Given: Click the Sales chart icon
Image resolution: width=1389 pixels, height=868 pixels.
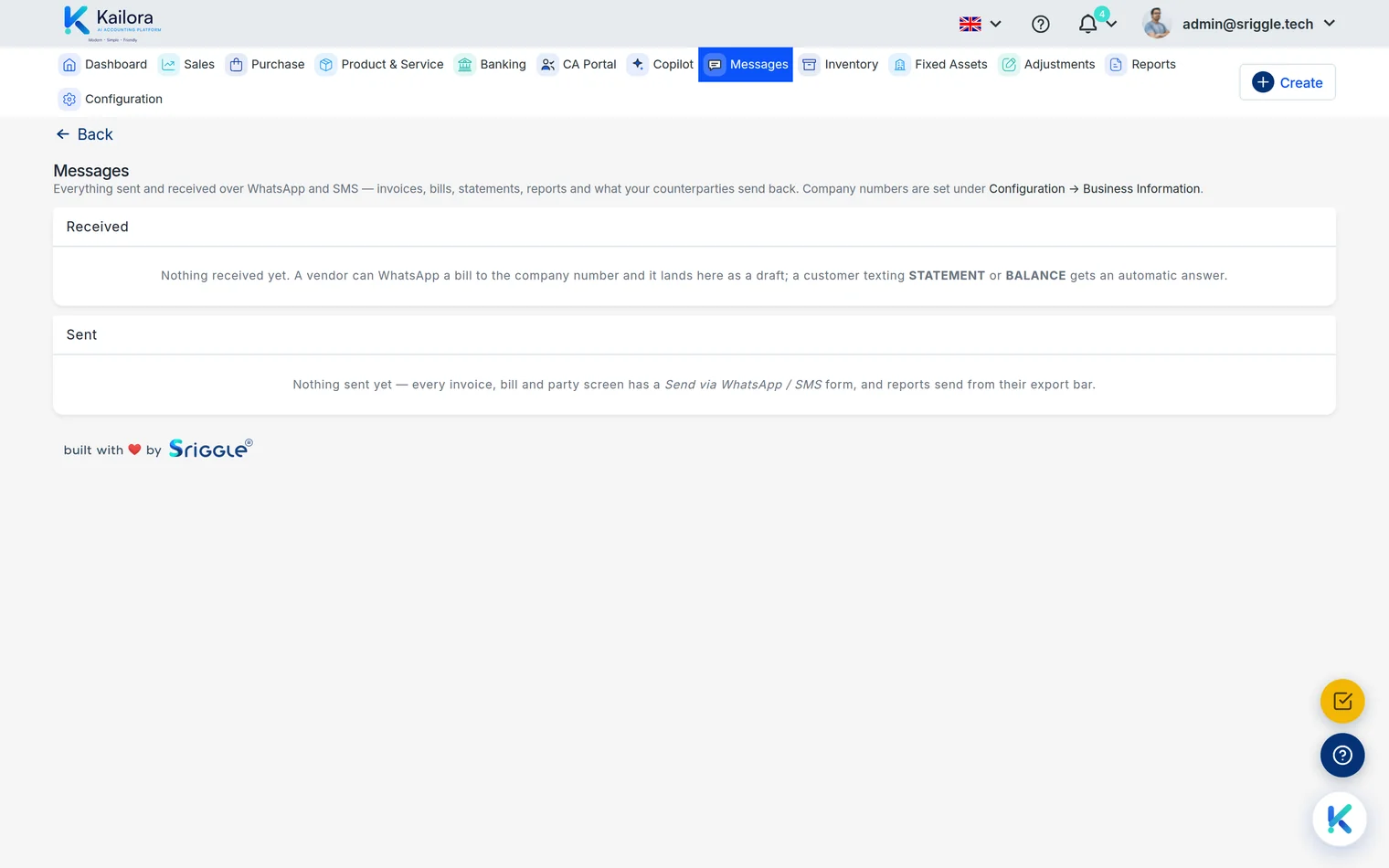Looking at the screenshot, I should (x=168, y=65).
